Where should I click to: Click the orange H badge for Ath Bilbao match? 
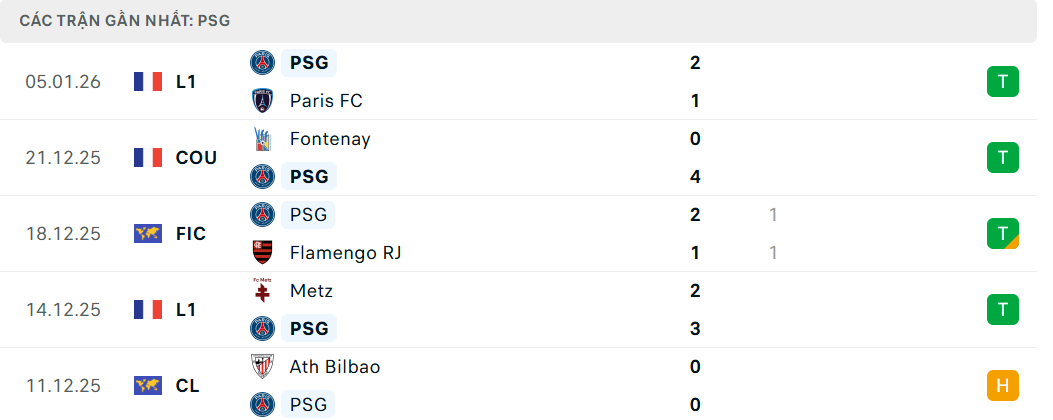pos(1002,386)
